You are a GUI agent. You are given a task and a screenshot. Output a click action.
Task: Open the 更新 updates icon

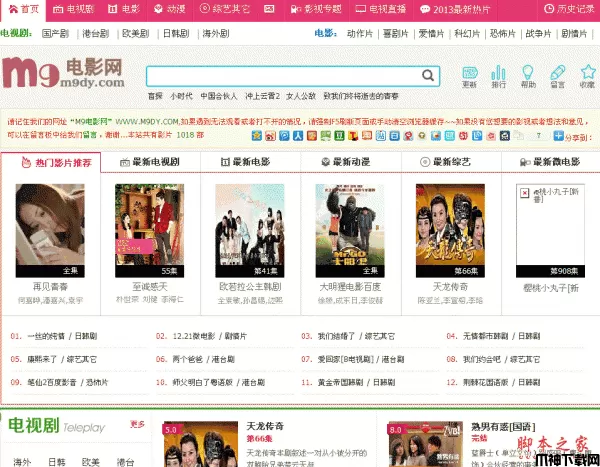[469, 76]
